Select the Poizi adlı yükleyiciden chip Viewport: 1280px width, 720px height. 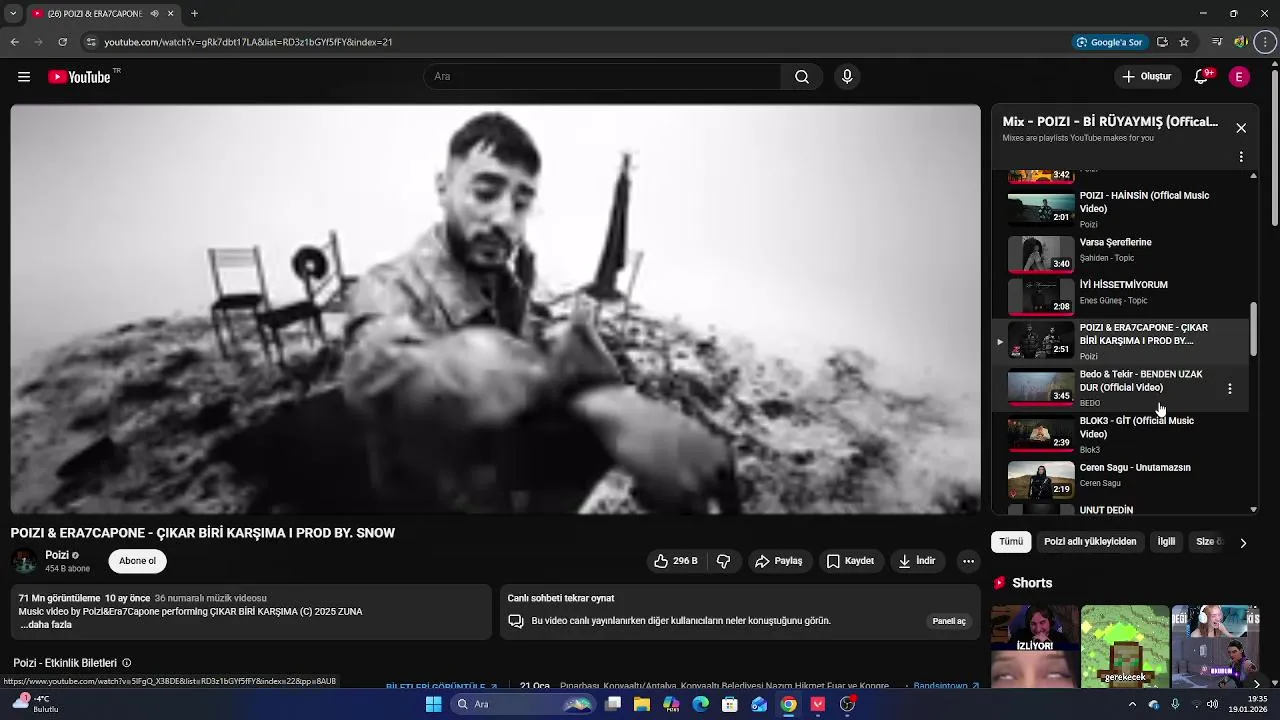click(x=1090, y=542)
